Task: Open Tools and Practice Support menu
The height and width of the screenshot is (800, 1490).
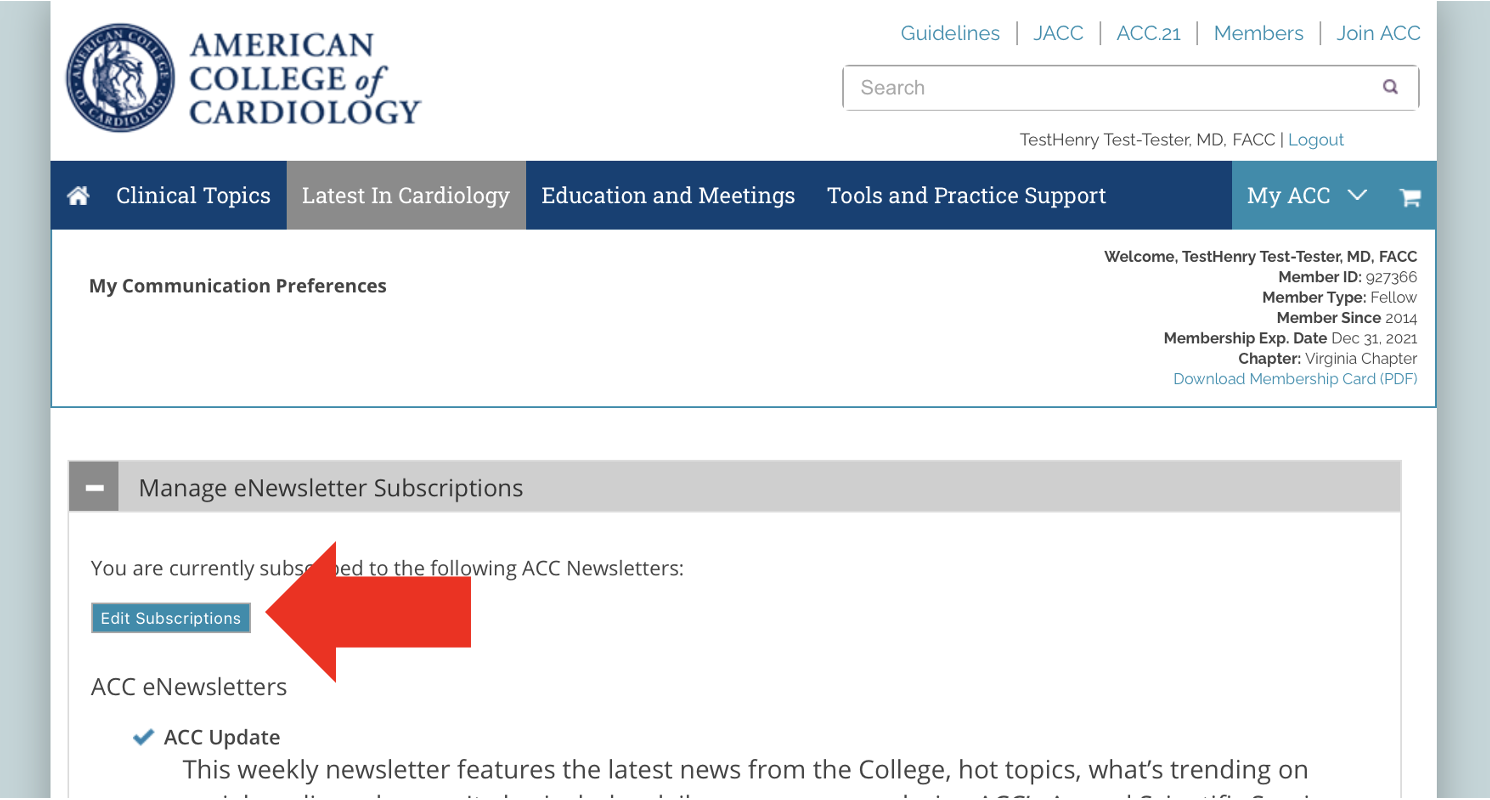Action: [x=966, y=196]
